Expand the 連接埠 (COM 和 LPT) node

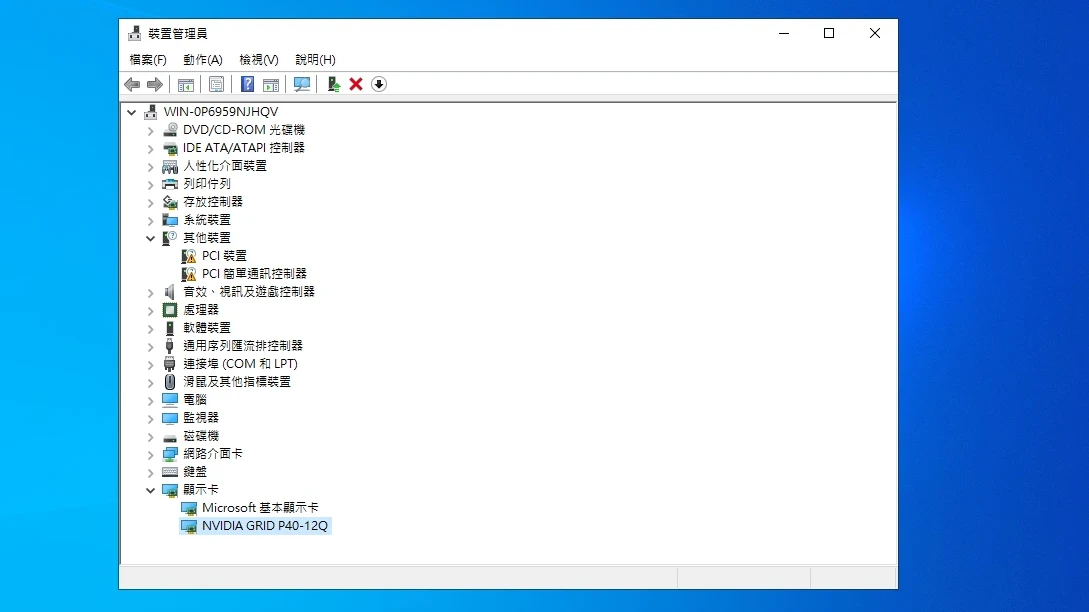[150, 365]
